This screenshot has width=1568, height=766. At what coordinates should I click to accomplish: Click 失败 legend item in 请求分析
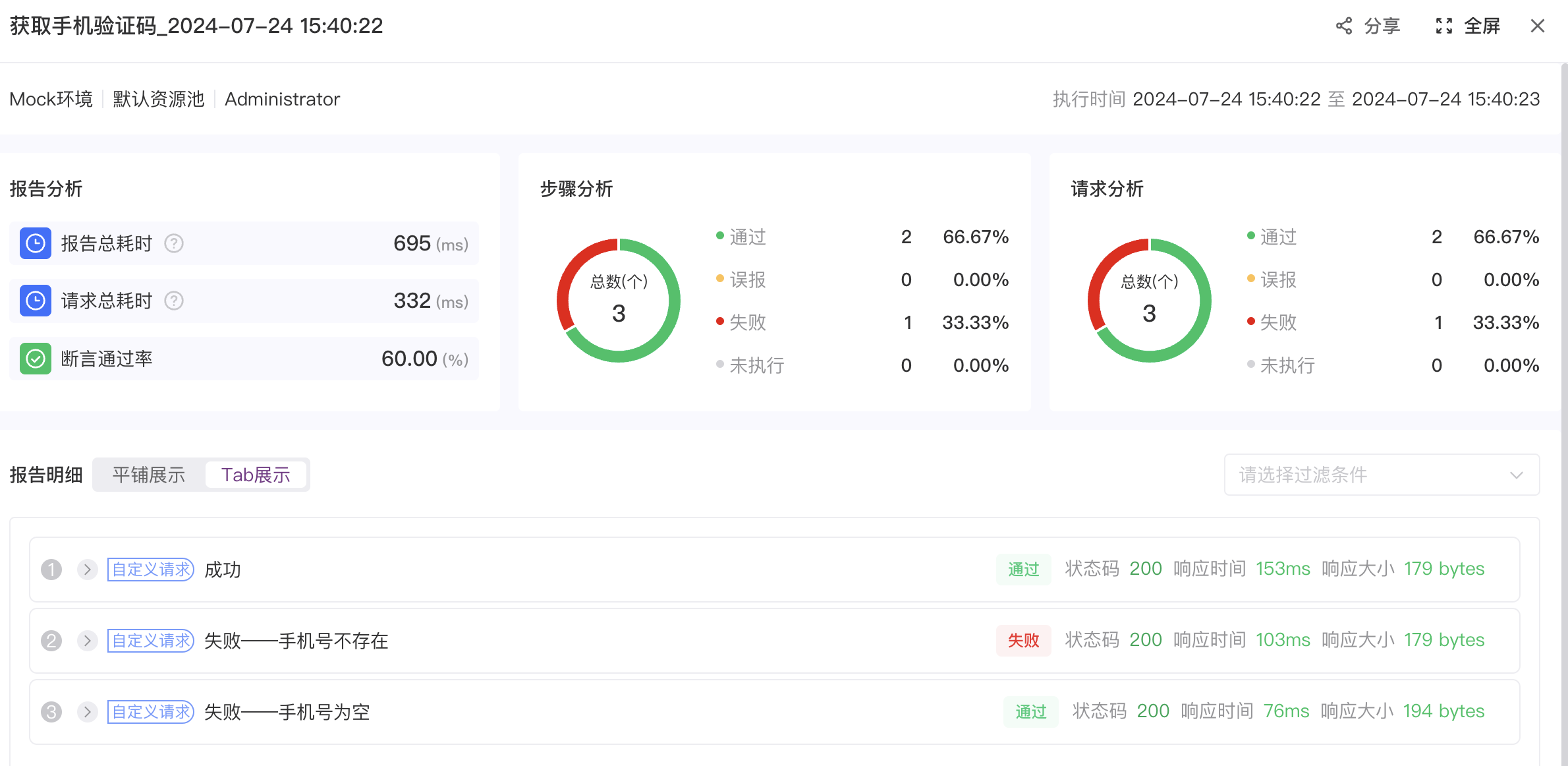pyautogui.click(x=1272, y=322)
